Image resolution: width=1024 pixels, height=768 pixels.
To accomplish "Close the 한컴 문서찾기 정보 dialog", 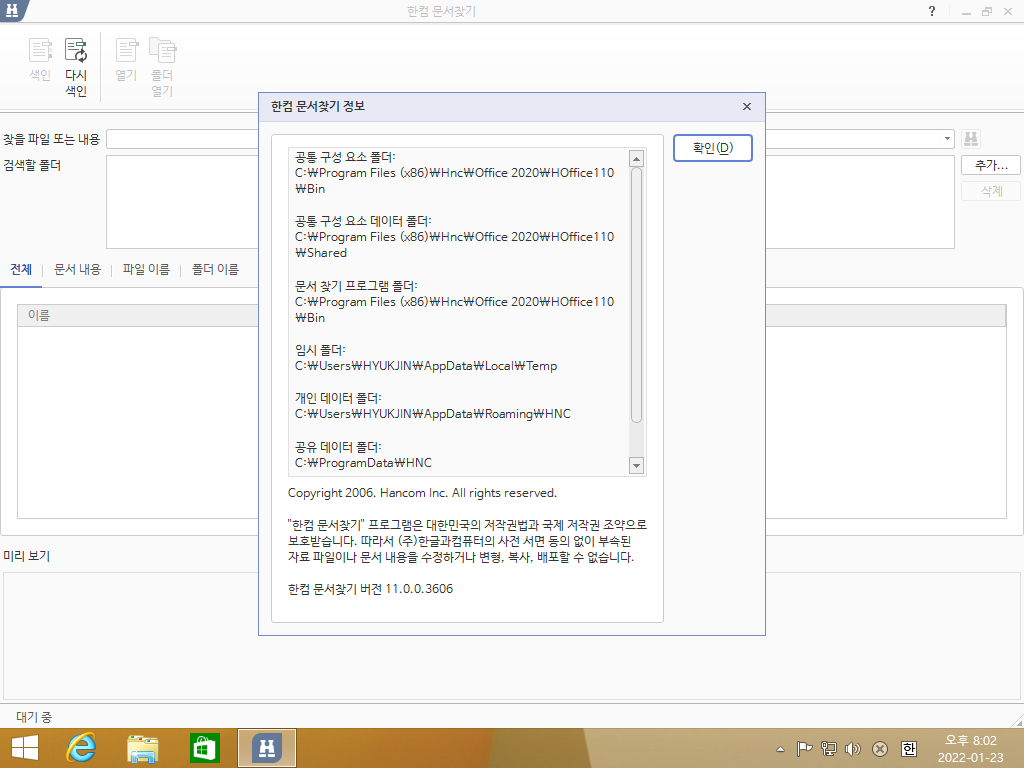I will point(747,106).
